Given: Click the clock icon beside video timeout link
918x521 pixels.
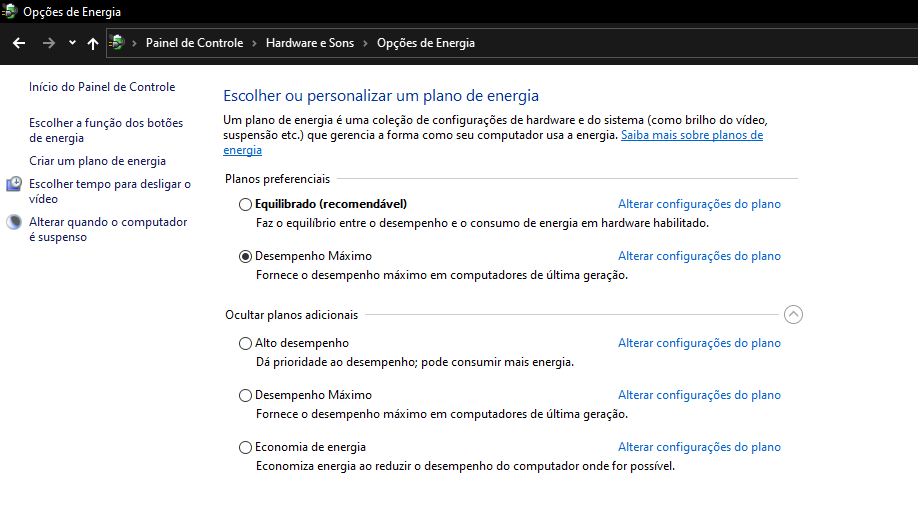Looking at the screenshot, I should click(14, 184).
